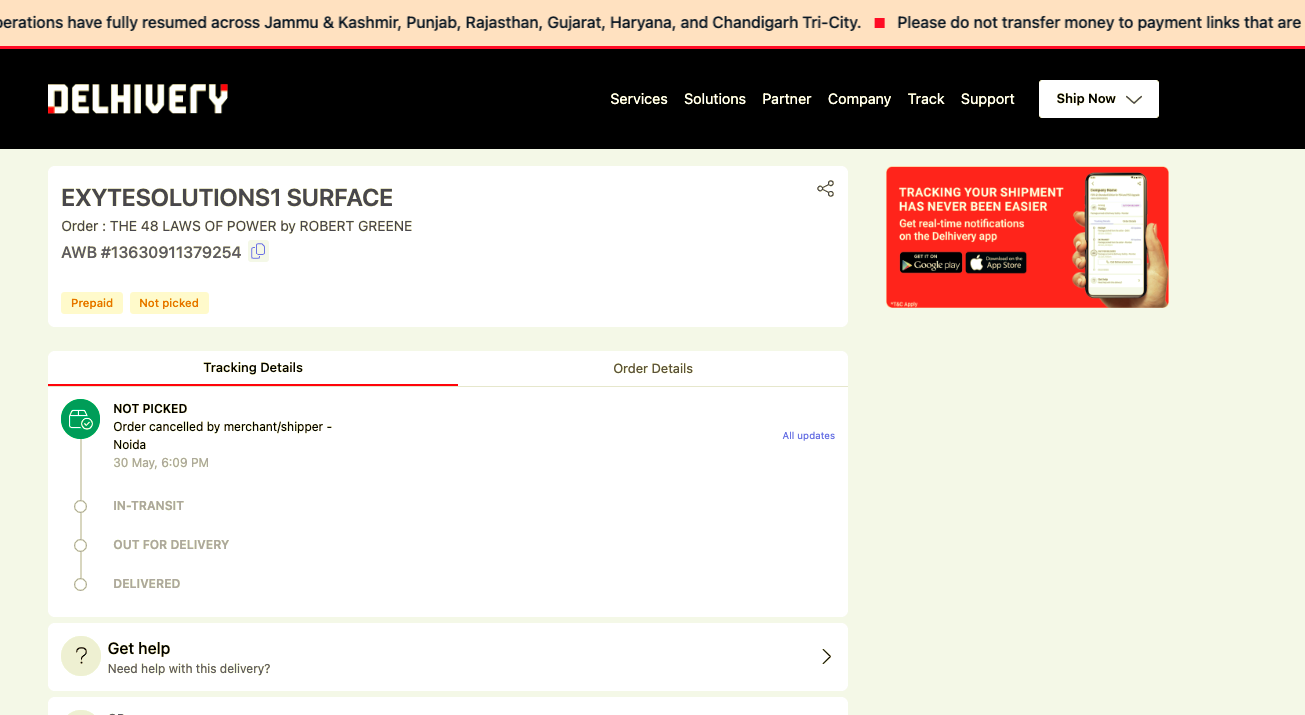Viewport: 1305px width, 715px height.
Task: Click the In-Transit timeline step circle
Action: [x=81, y=507]
